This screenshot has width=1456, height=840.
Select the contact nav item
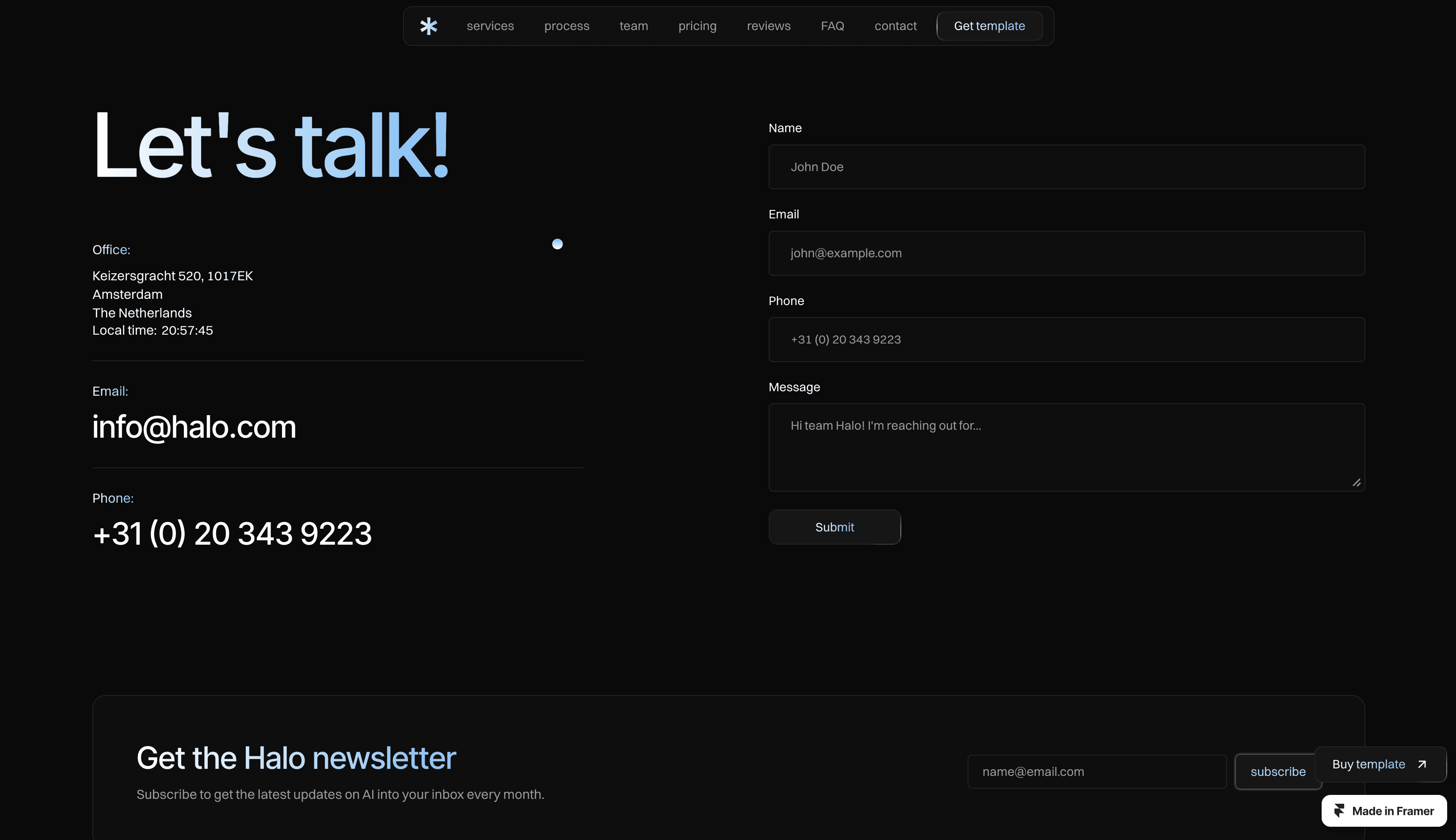[895, 26]
